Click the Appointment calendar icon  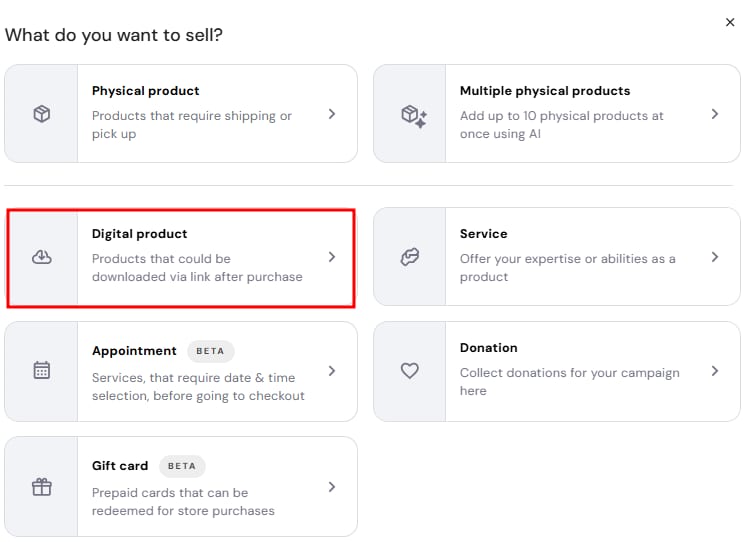(42, 370)
